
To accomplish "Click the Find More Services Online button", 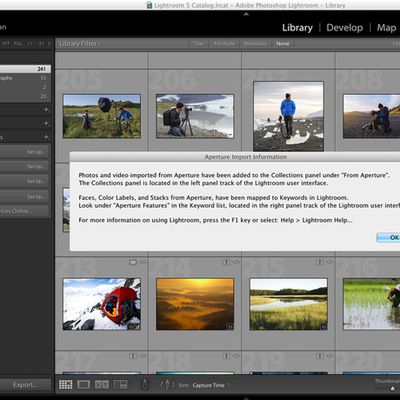I will click(24, 211).
